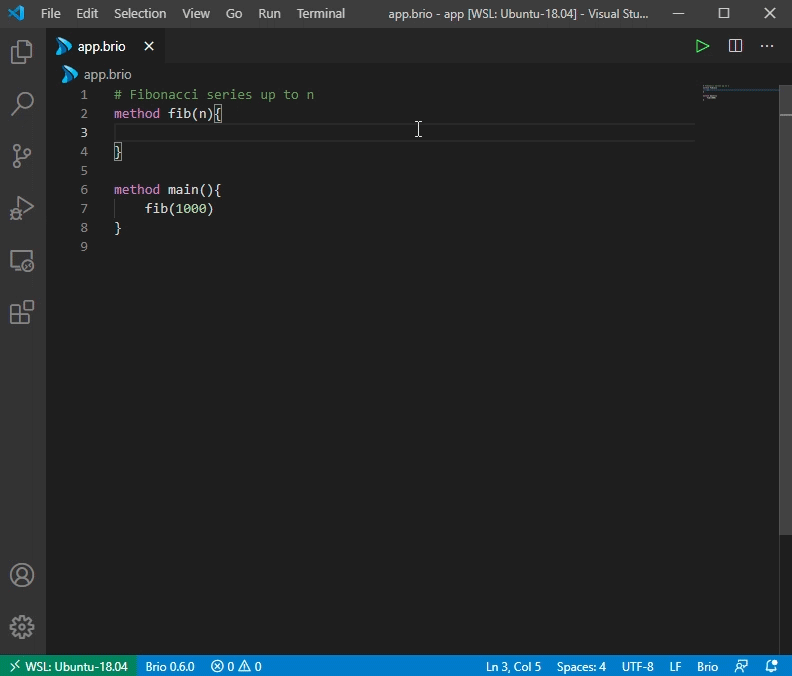Open the Run and Debug view
This screenshot has height=676, width=792.
(22, 208)
